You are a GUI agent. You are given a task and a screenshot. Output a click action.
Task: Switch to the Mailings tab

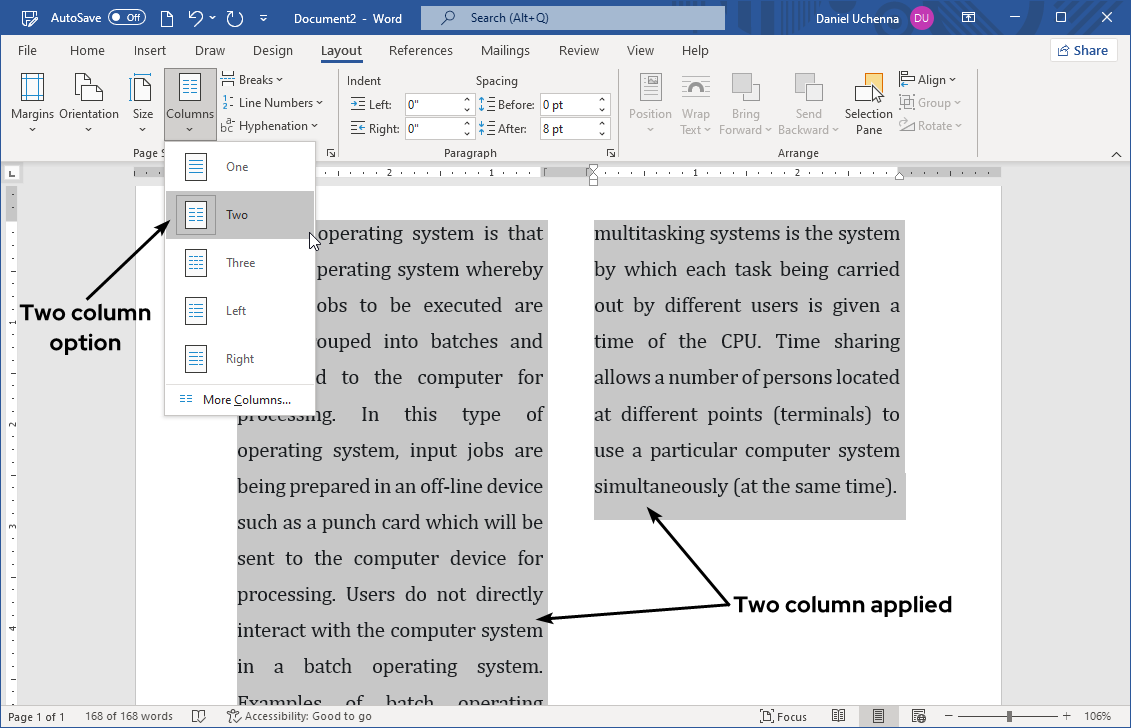tap(505, 50)
